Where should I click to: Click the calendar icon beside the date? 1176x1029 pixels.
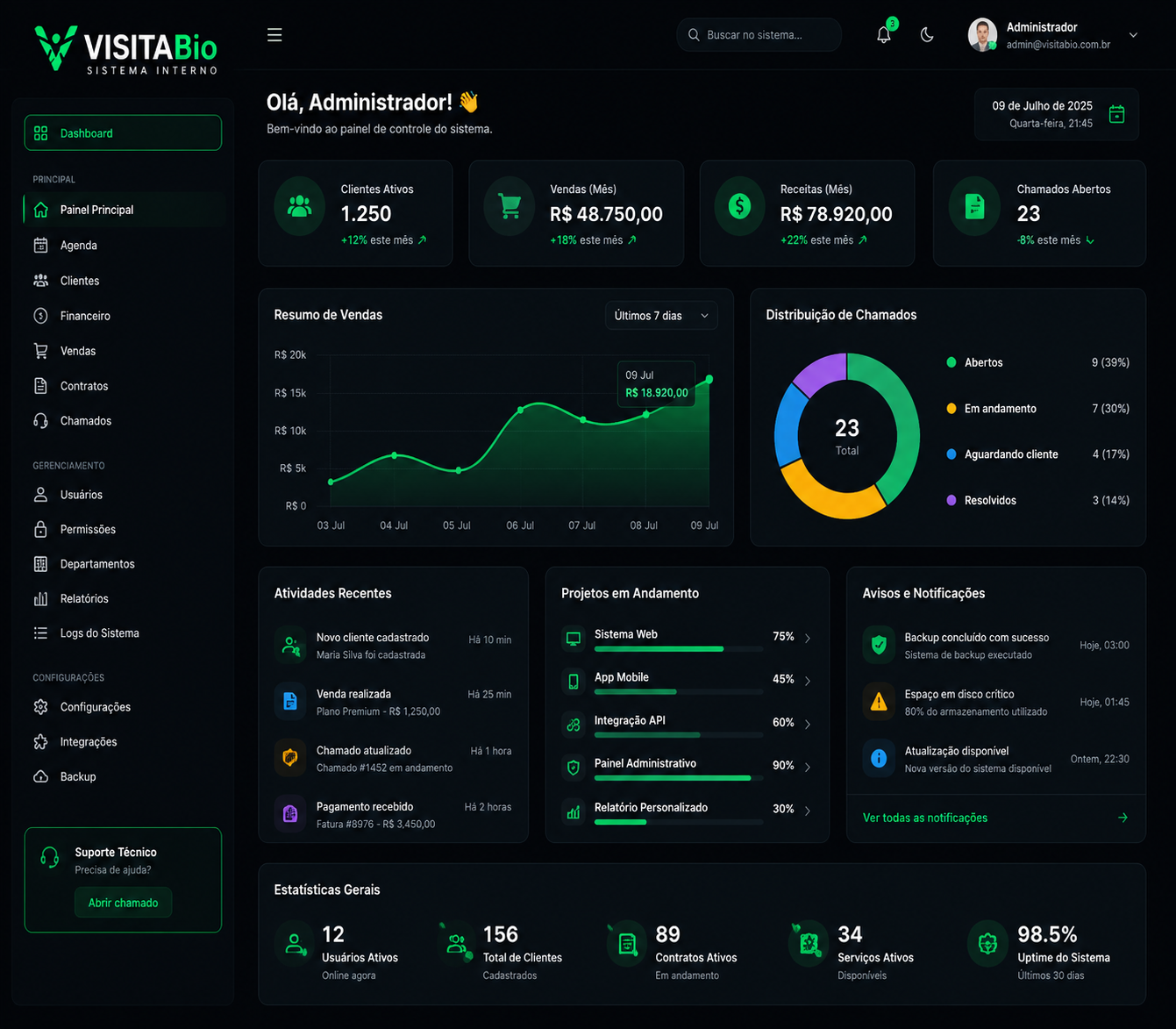click(1116, 114)
